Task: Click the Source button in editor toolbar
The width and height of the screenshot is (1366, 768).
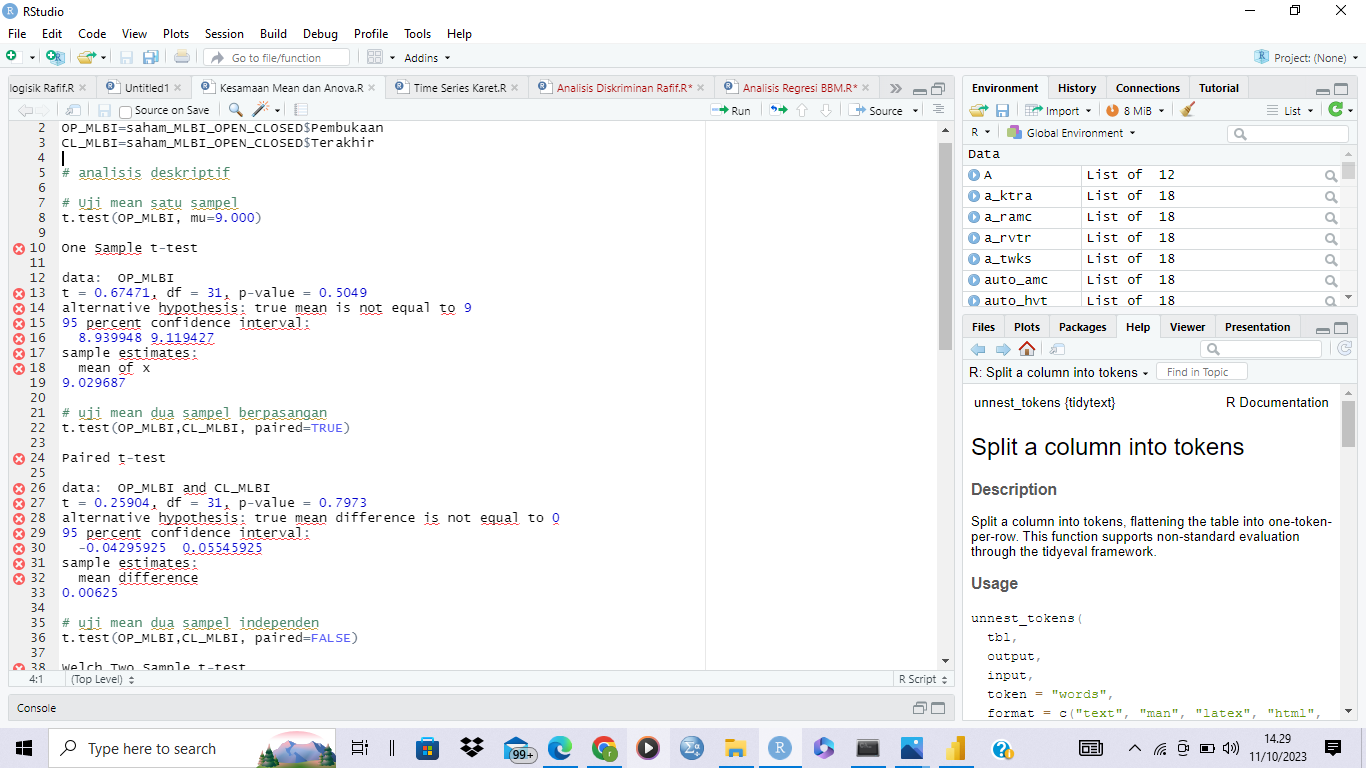Action: coord(877,111)
